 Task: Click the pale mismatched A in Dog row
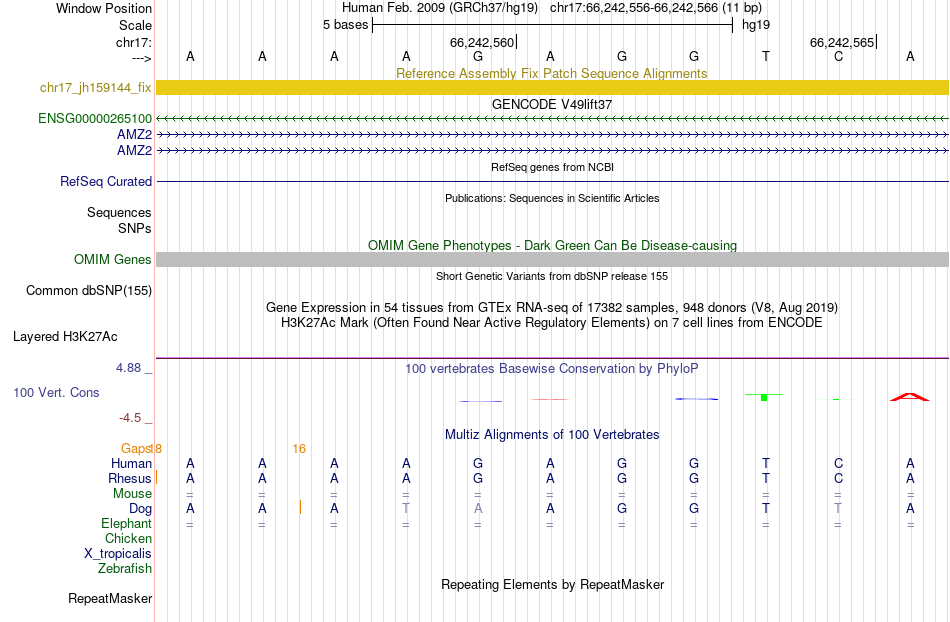(478, 509)
